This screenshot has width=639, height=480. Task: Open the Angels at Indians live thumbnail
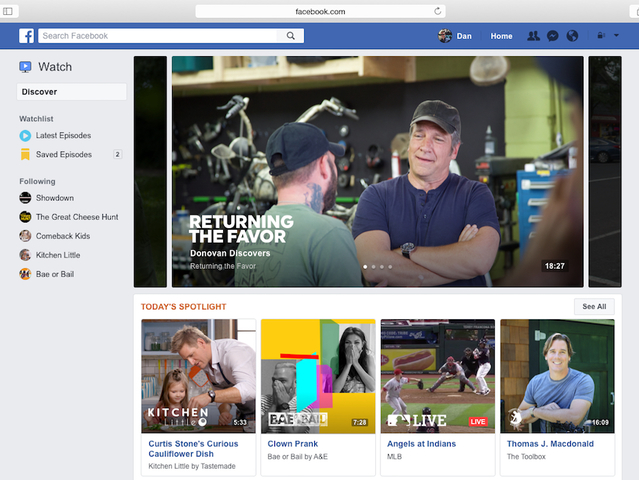437,375
